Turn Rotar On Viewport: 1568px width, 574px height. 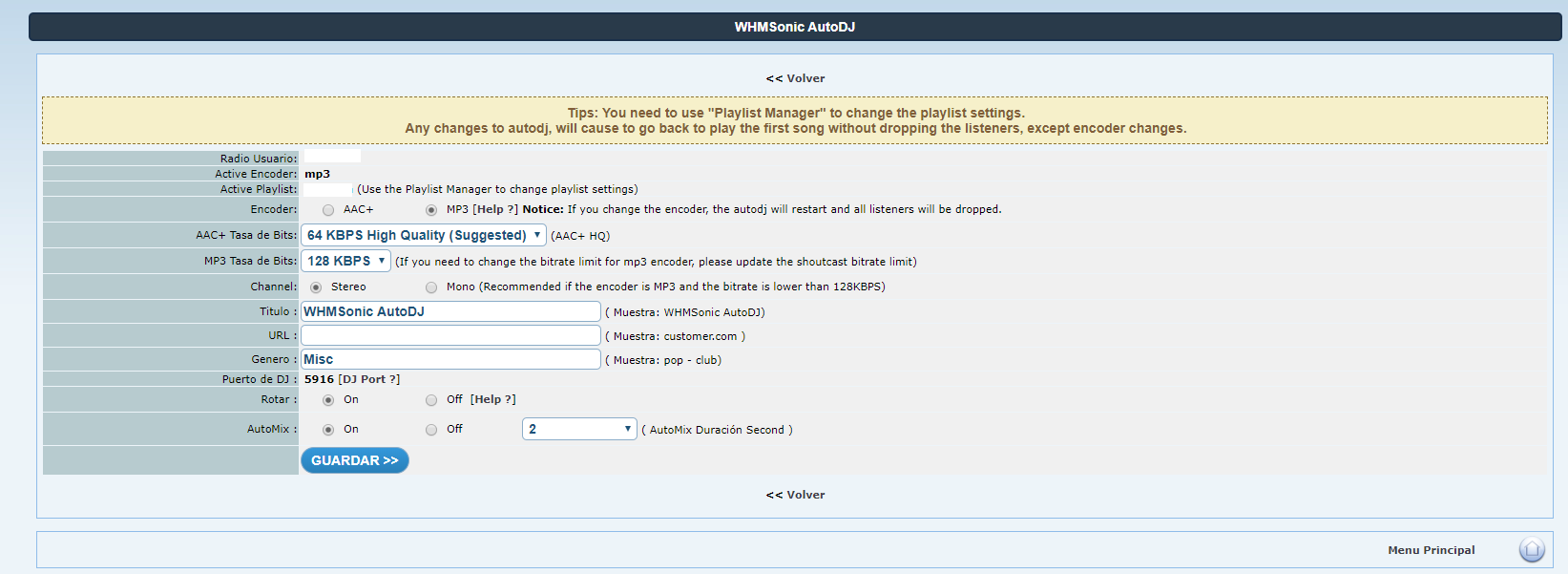click(x=328, y=400)
